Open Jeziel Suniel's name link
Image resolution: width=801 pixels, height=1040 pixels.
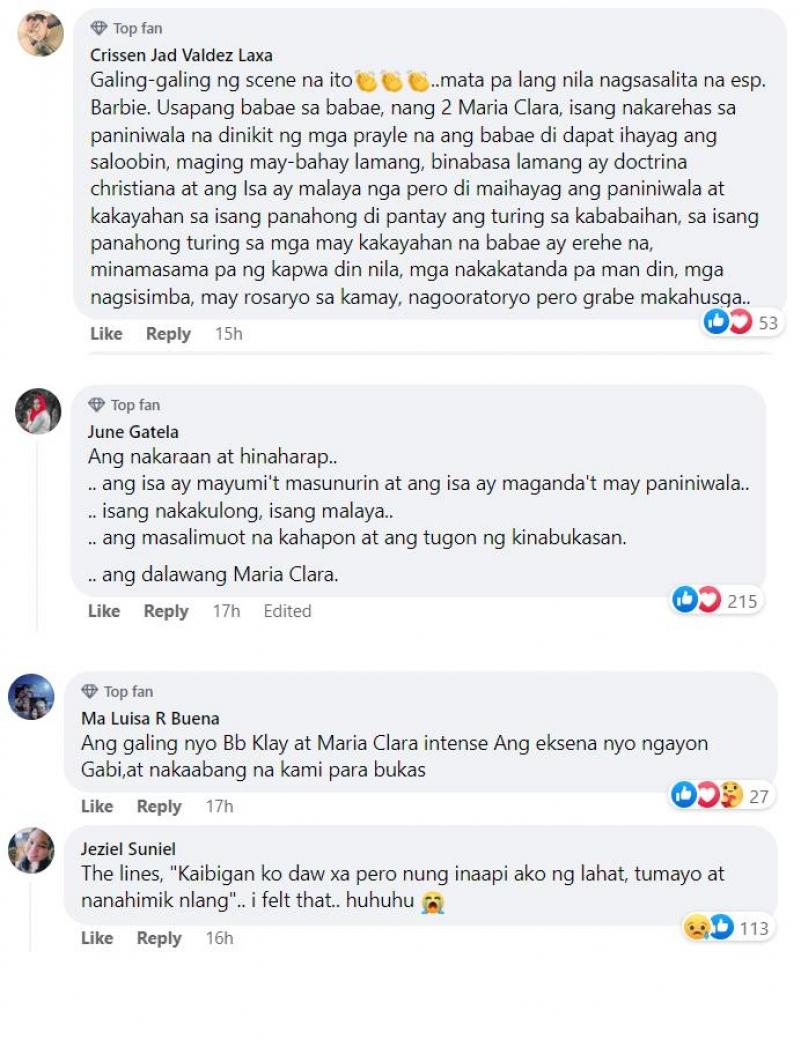click(x=129, y=849)
